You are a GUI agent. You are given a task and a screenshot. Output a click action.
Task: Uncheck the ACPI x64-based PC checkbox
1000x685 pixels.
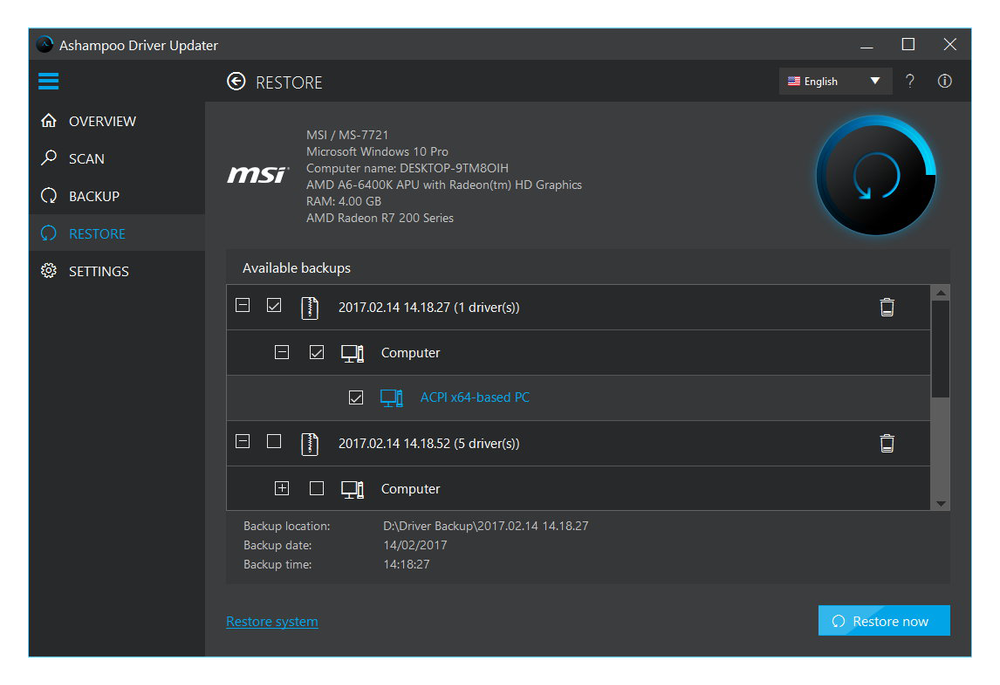356,397
